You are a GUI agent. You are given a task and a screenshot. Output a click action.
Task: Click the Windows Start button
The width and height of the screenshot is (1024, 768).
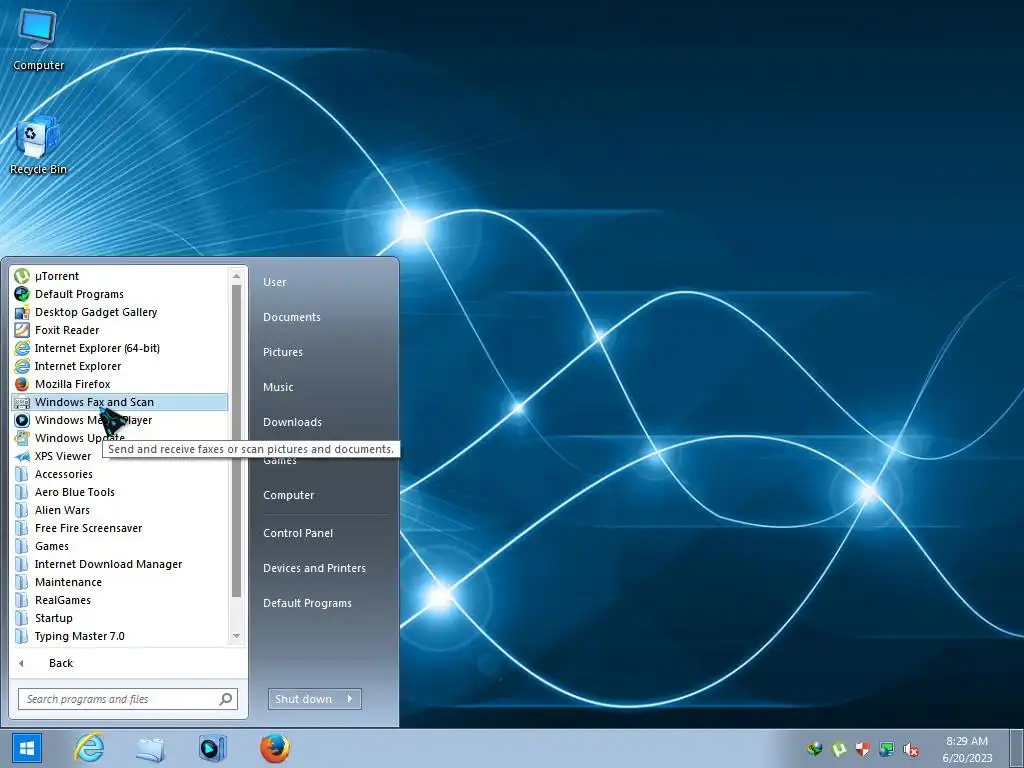click(27, 748)
